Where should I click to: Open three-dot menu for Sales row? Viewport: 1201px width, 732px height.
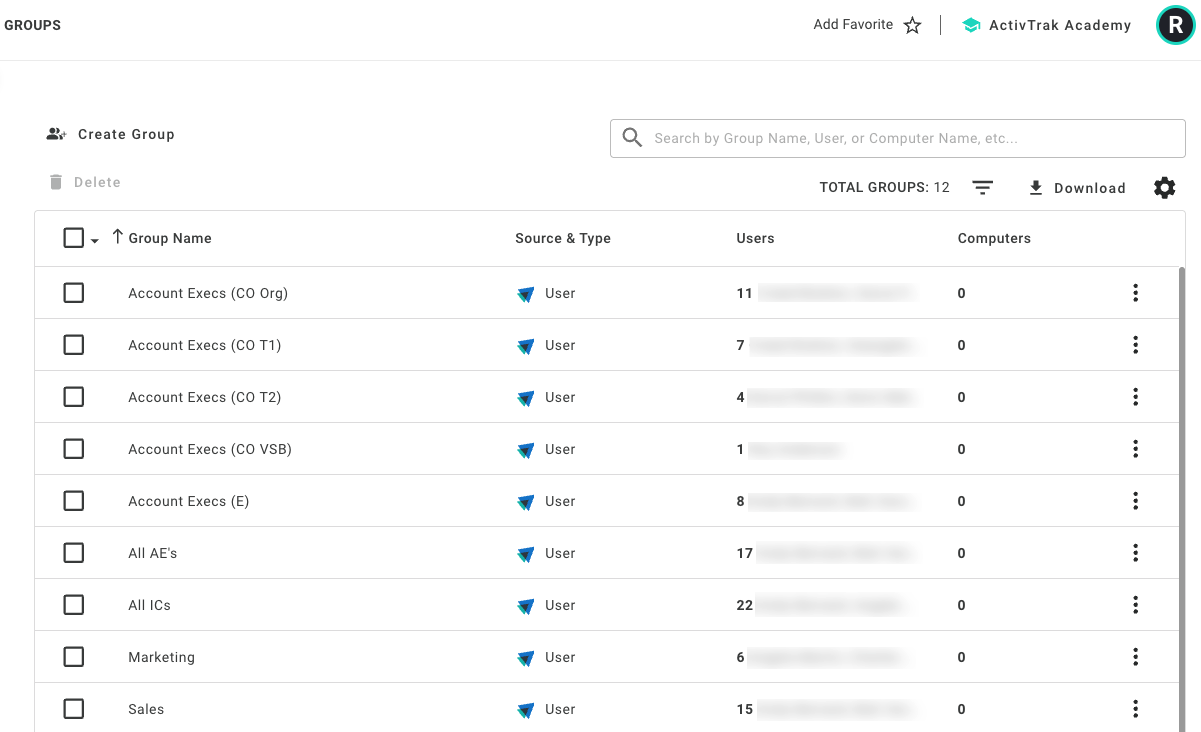pos(1135,709)
